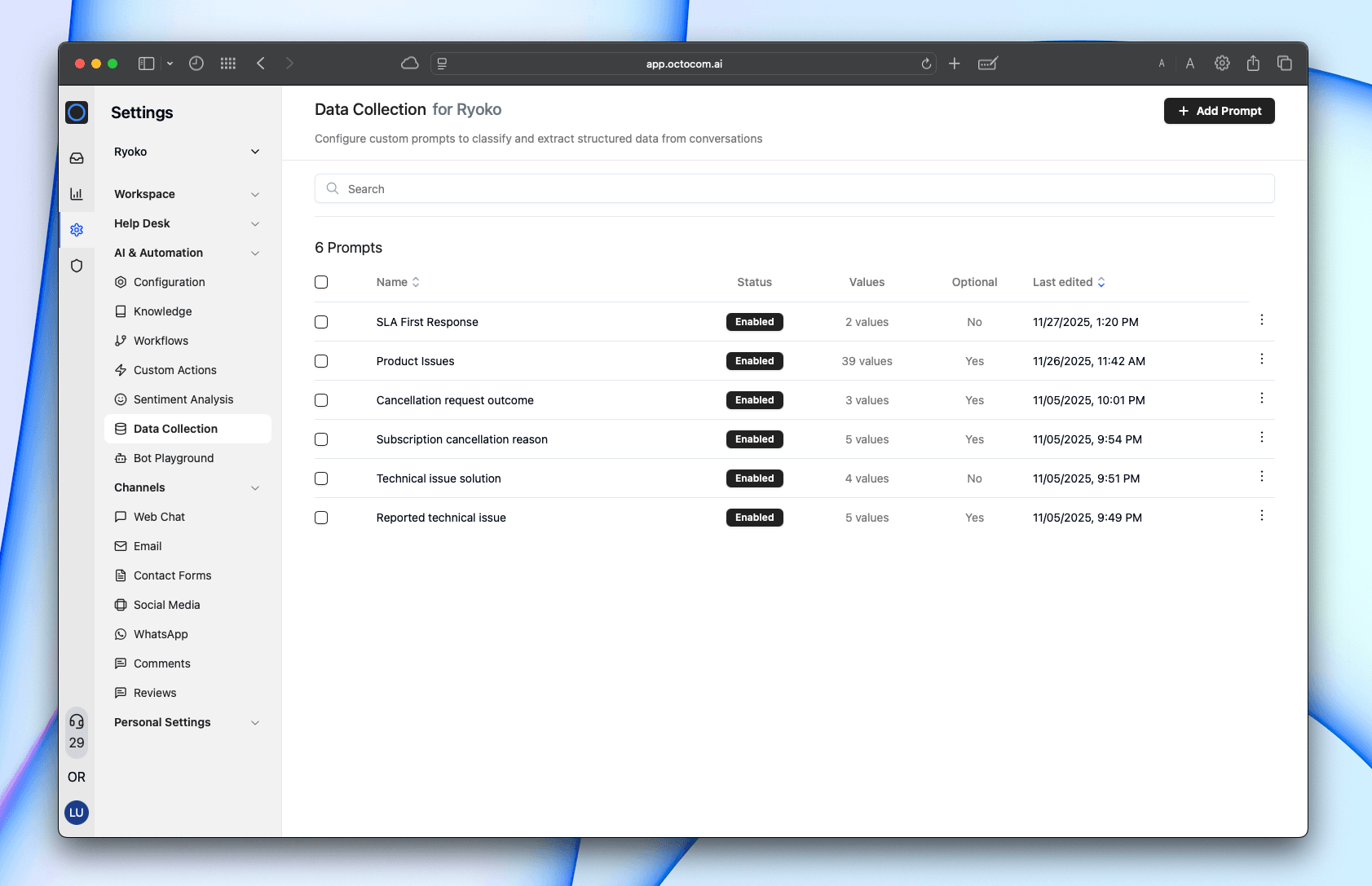Screen dimensions: 1372x886
Task: Open row options for Product Issues
Action: (1261, 359)
